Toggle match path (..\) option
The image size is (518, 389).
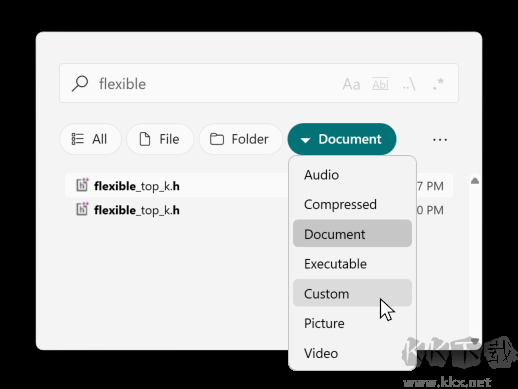(409, 84)
